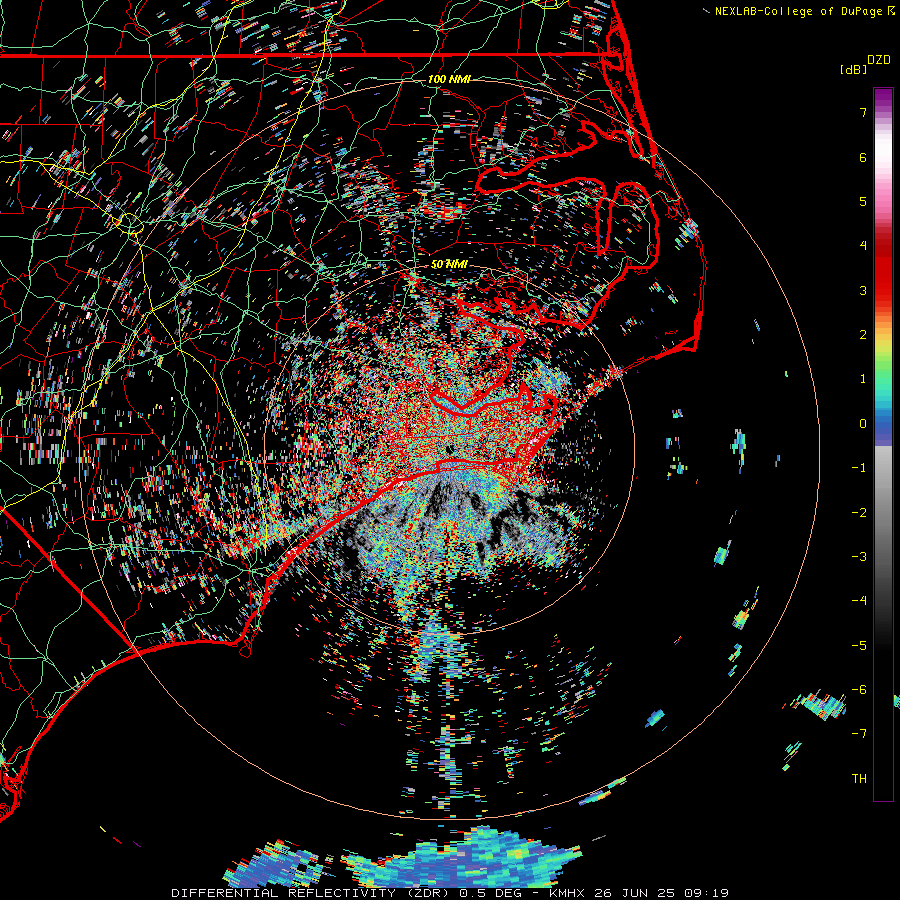Click the DZD product label above the scale

pyautogui.click(x=879, y=60)
